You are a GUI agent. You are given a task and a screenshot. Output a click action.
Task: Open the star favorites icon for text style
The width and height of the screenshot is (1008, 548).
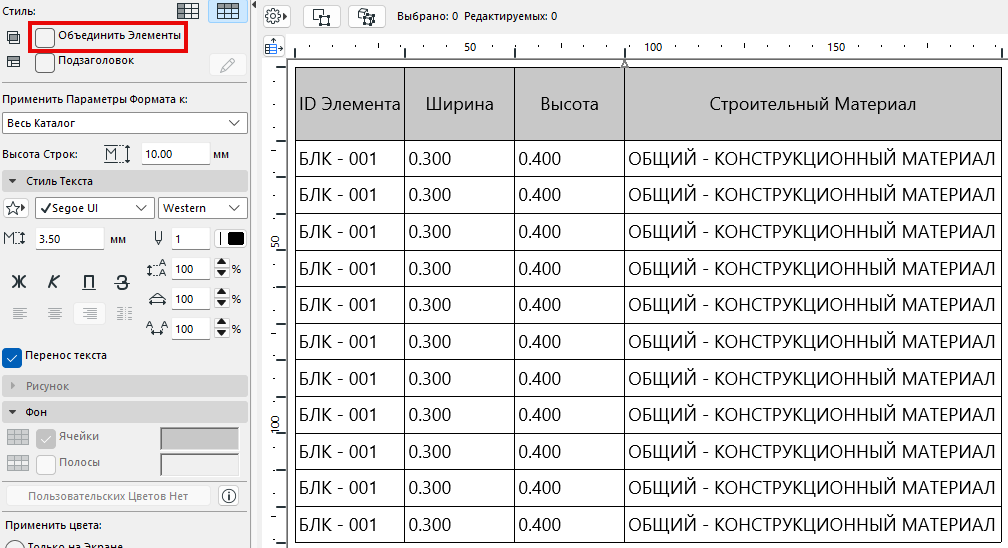(x=15, y=208)
